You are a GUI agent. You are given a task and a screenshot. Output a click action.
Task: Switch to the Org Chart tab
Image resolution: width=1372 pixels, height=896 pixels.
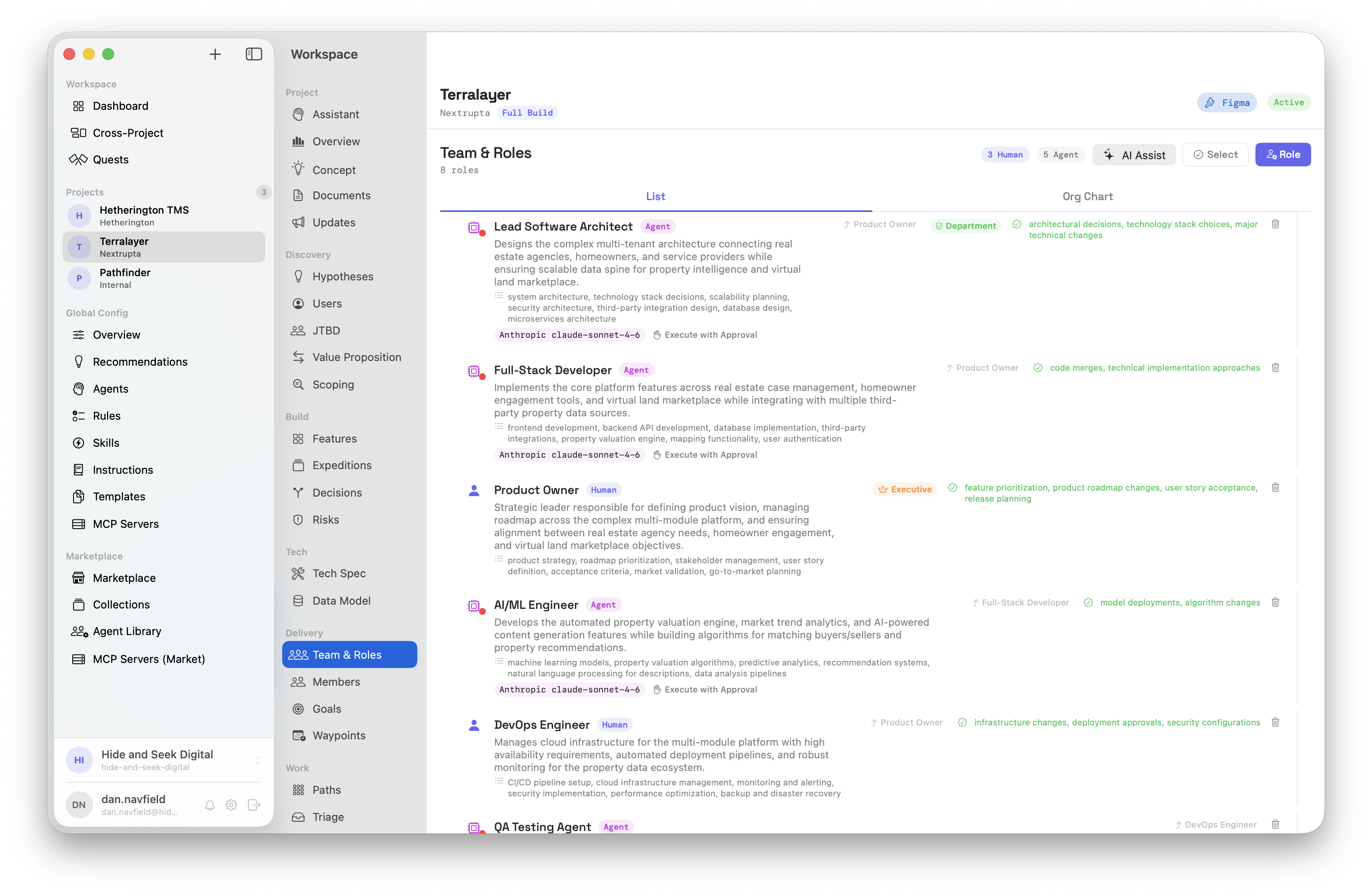tap(1087, 196)
